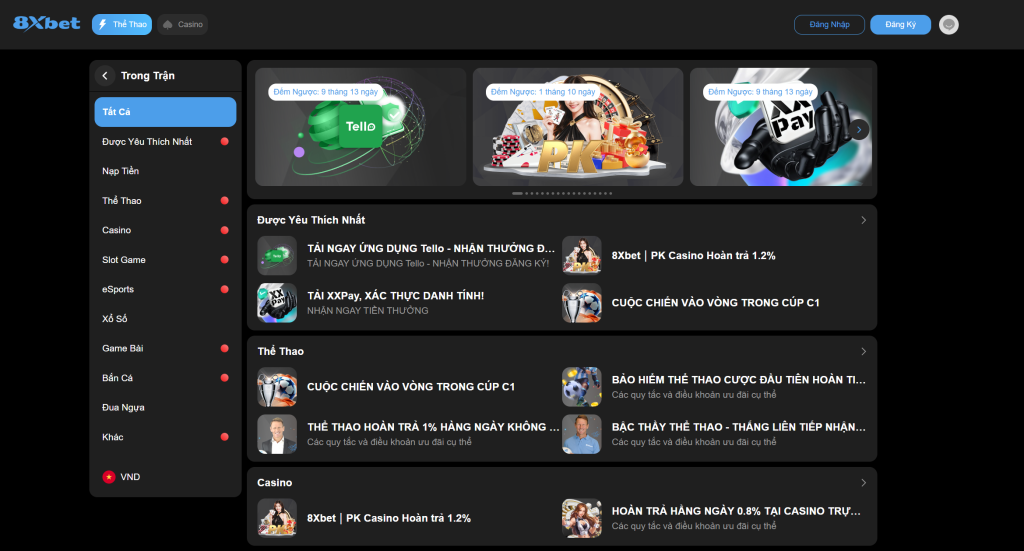Go back using the Trong Trận arrow
Image resolution: width=1024 pixels, height=551 pixels.
104,76
